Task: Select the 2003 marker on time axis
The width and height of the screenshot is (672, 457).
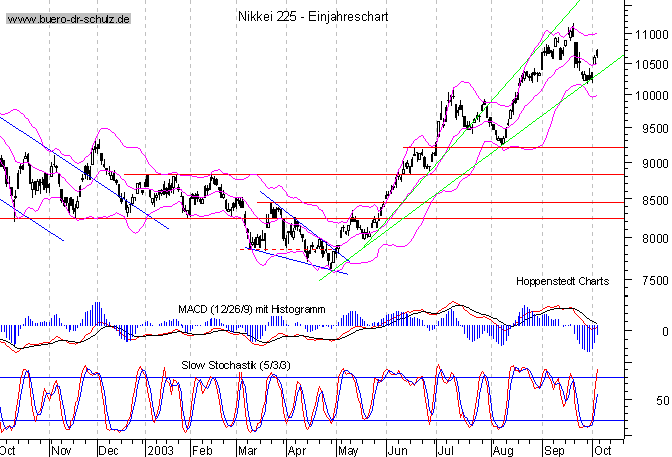Action: click(160, 450)
